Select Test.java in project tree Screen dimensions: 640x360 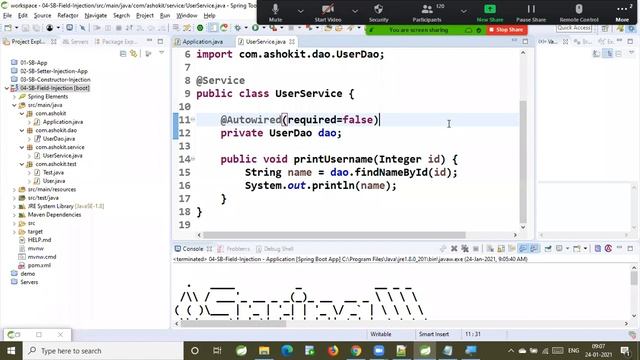click(53, 173)
